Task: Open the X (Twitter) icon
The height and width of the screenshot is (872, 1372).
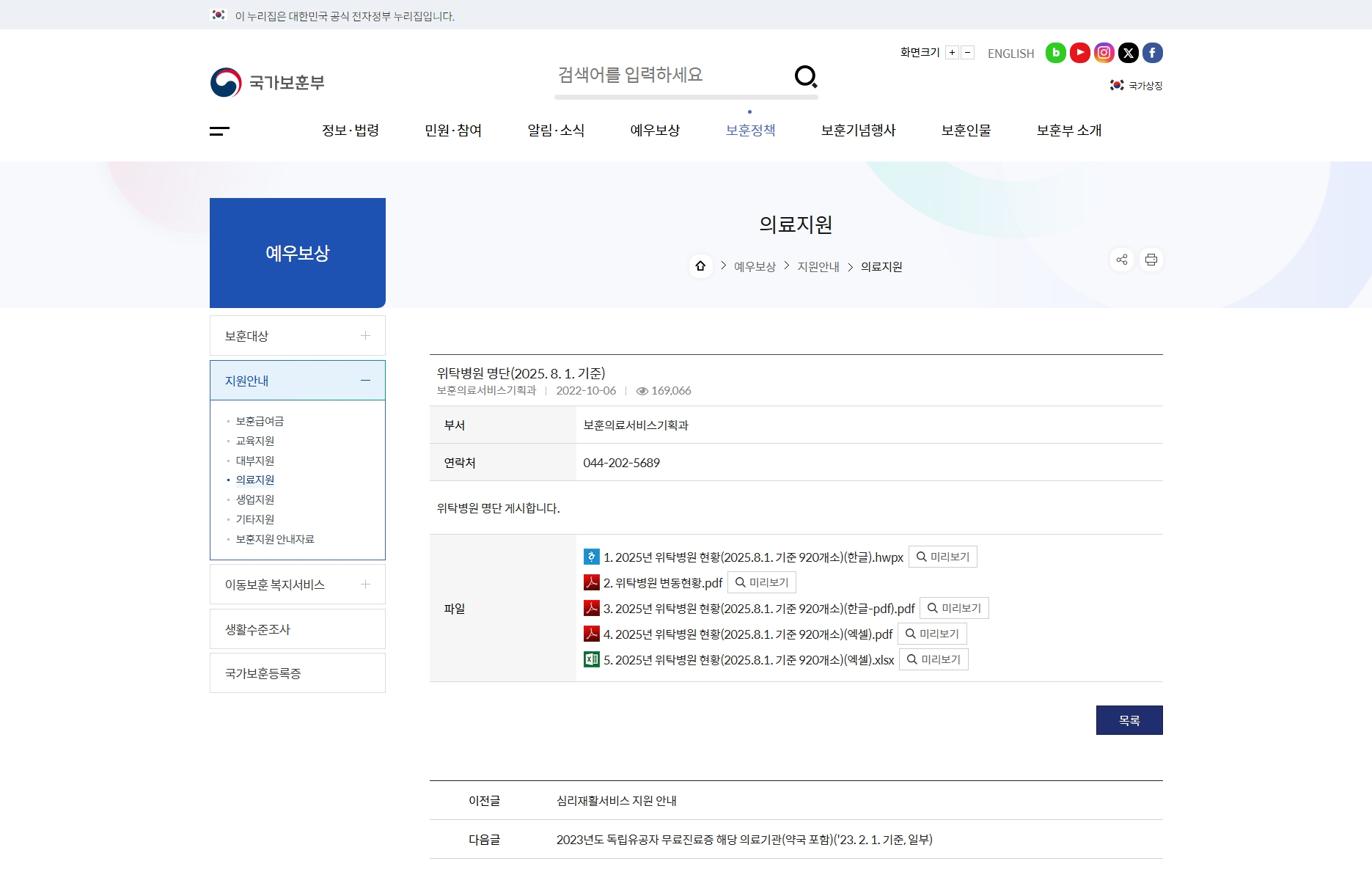Action: pos(1128,53)
